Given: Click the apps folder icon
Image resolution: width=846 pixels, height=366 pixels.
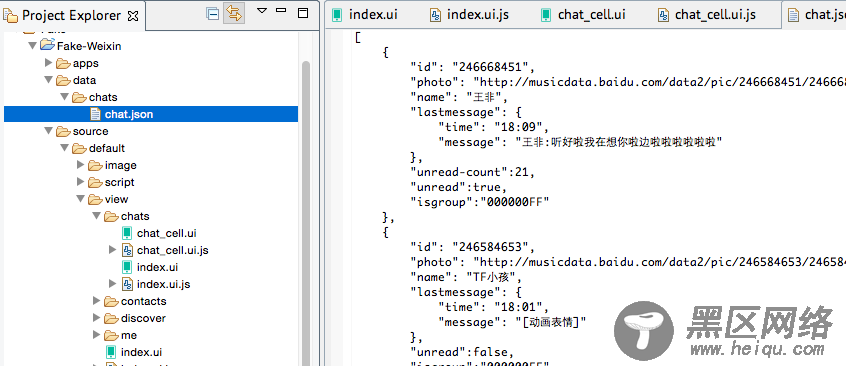Looking at the screenshot, I should [63, 63].
